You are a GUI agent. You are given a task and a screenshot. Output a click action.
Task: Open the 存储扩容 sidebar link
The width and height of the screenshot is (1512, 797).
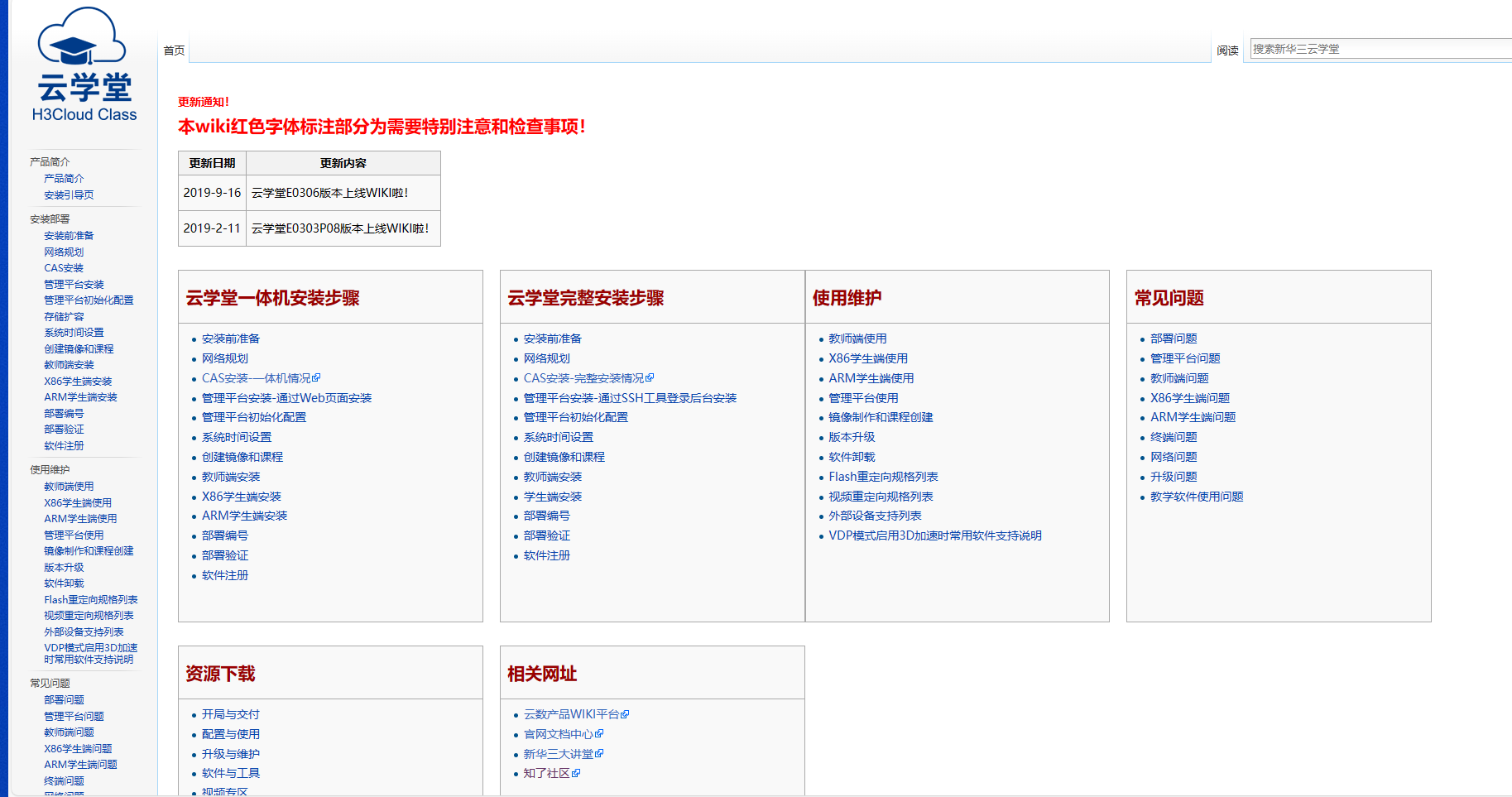64,317
